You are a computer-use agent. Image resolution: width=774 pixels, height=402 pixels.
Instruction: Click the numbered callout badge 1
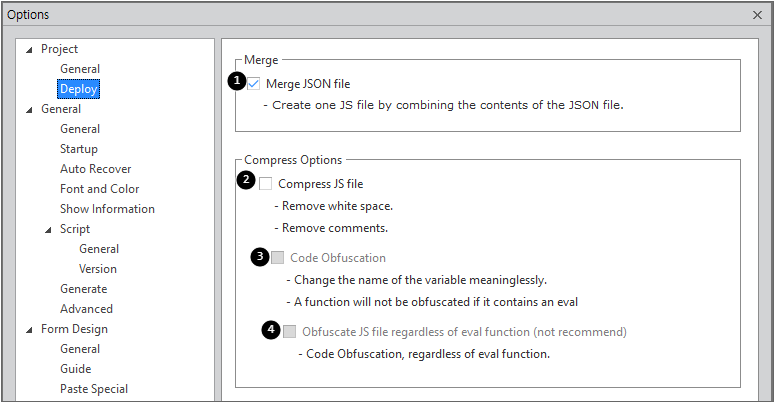(x=237, y=81)
